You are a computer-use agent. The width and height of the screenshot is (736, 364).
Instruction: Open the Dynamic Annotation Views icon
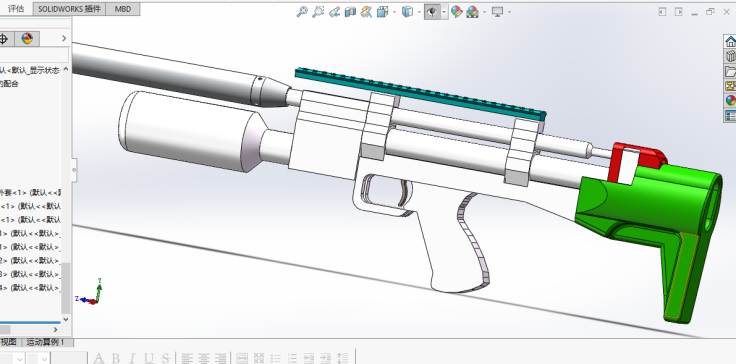[x=366, y=12]
